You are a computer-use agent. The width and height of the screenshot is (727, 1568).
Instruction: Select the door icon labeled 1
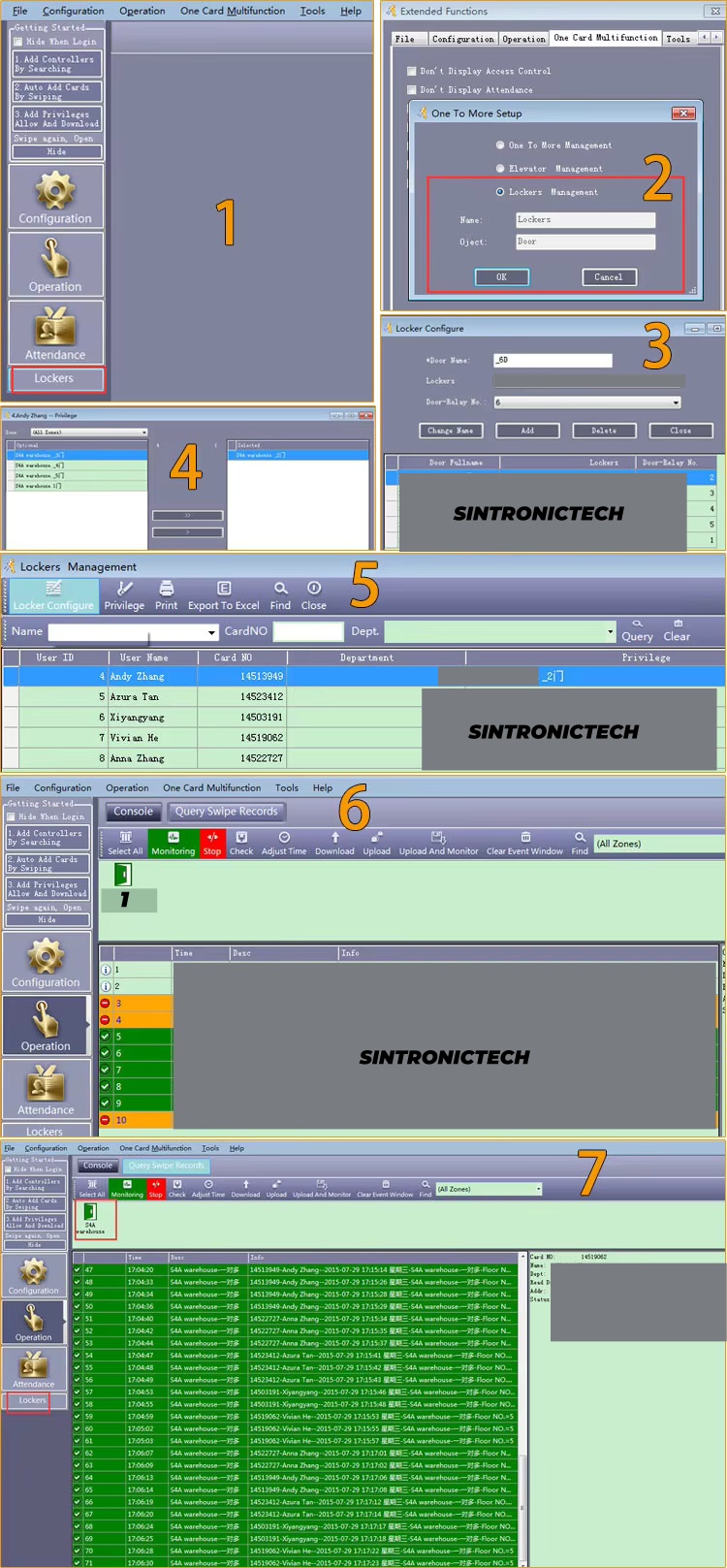(123, 875)
